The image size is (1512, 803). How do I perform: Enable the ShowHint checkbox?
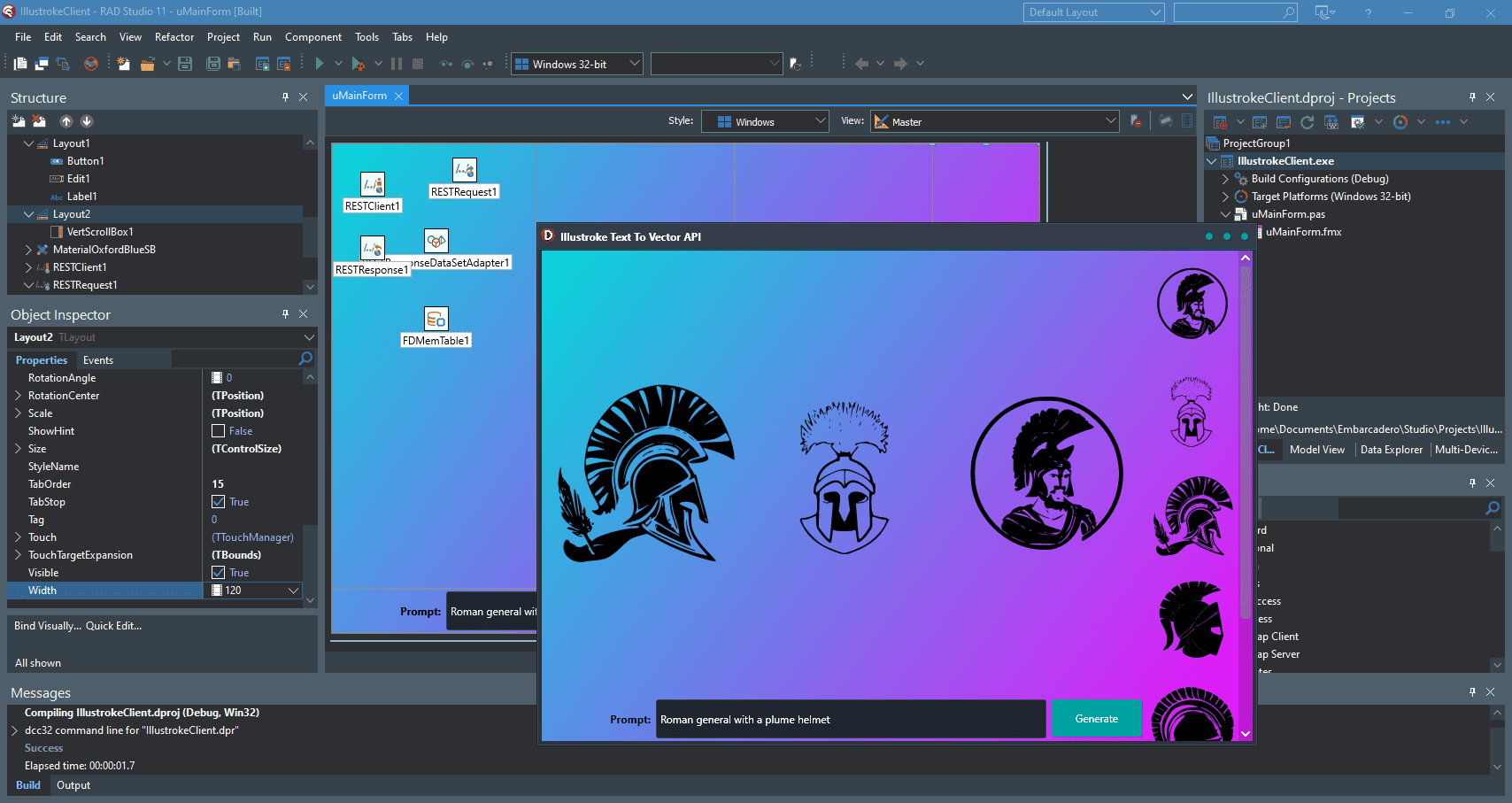(218, 431)
